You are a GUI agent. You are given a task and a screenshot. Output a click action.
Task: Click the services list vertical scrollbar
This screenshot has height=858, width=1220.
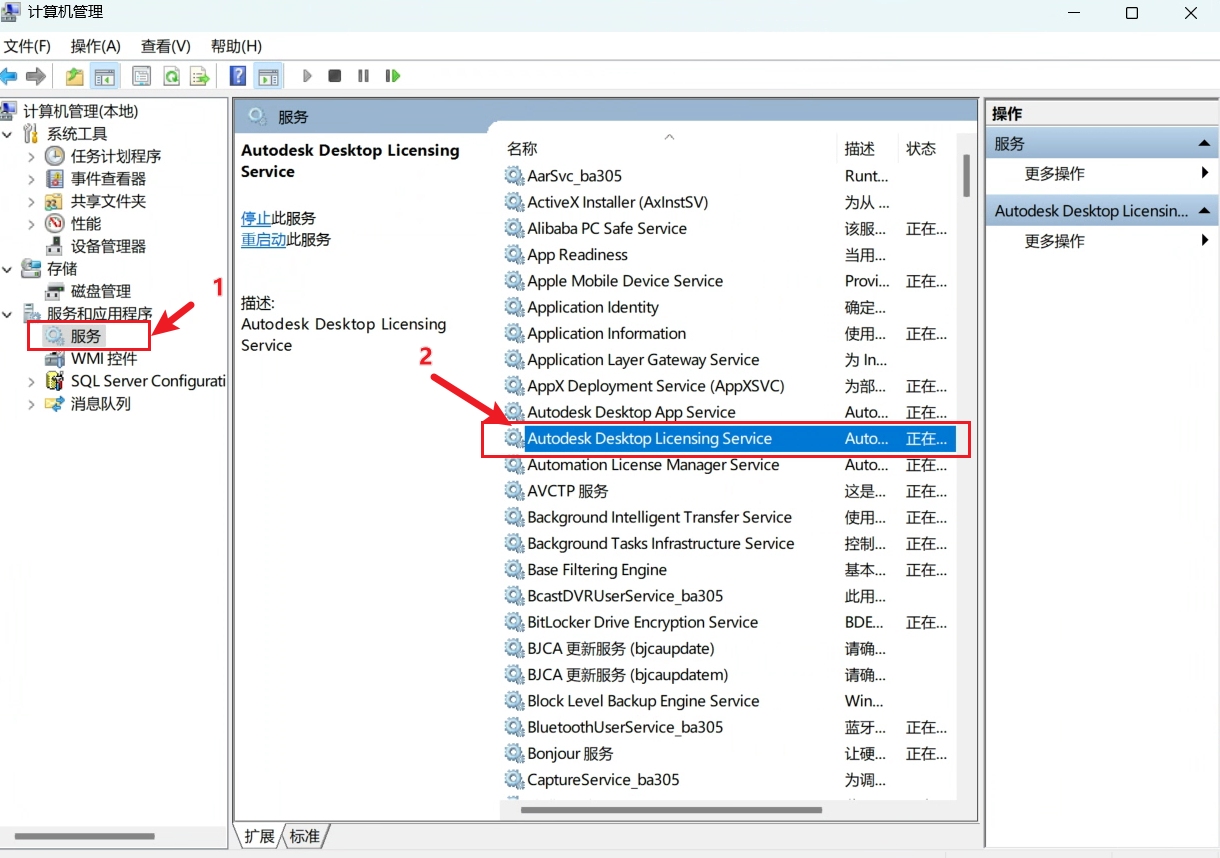[966, 176]
